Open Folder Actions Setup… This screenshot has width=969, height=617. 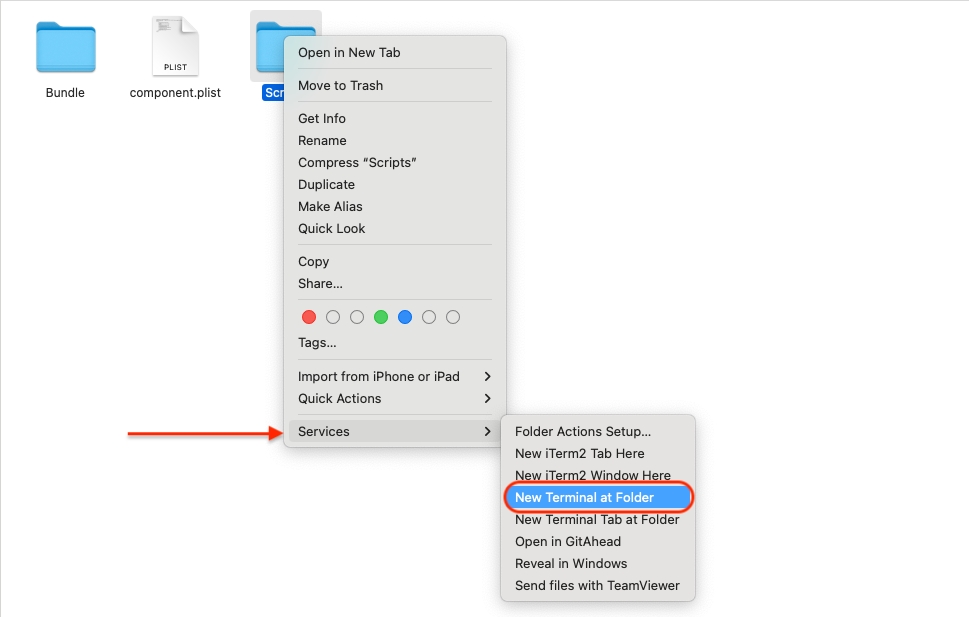pos(582,432)
